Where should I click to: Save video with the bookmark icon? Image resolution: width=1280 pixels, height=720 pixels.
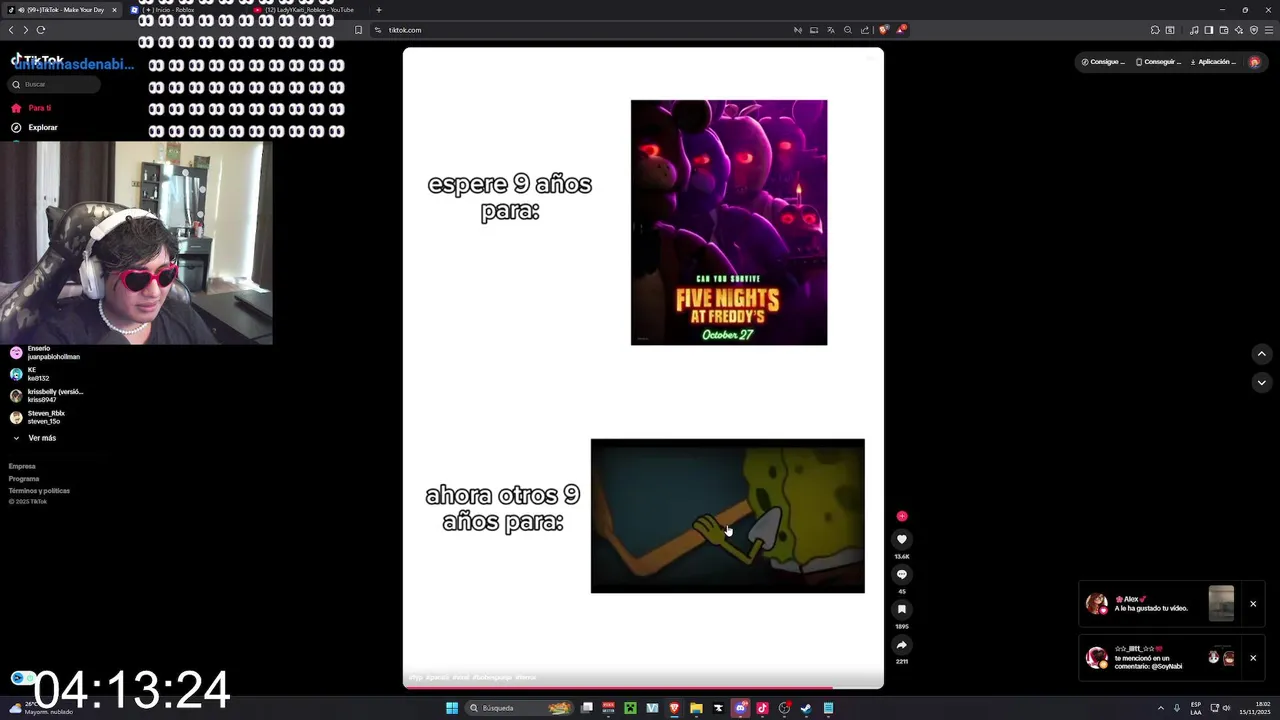[901, 609]
